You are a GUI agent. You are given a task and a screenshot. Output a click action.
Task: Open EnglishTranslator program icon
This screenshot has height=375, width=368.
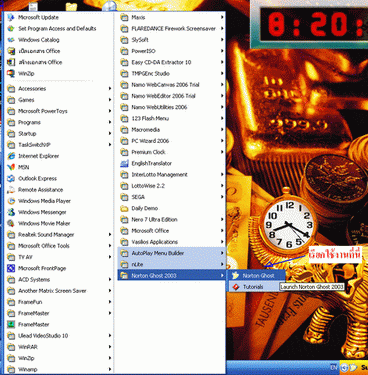[x=124, y=163]
